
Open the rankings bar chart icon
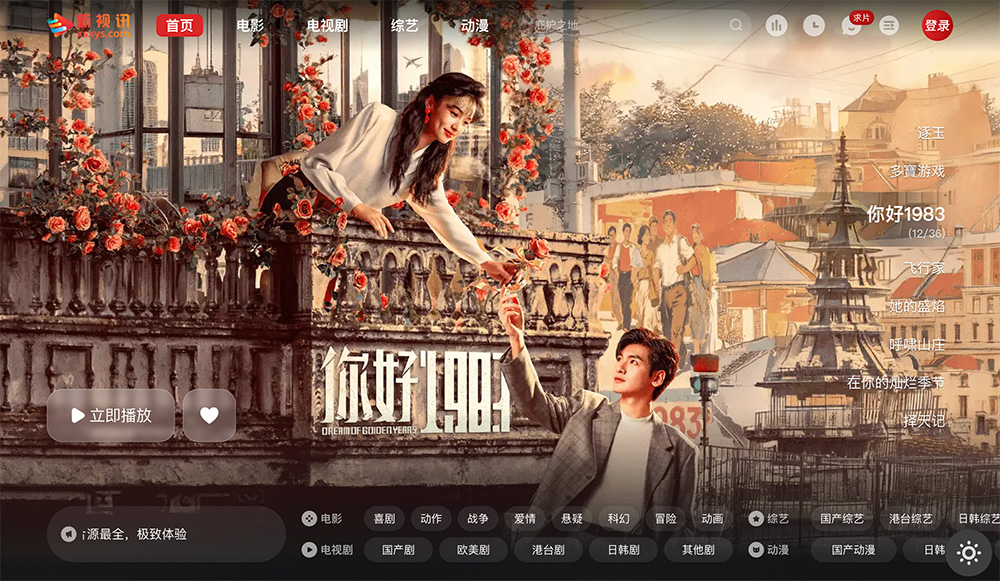[x=776, y=26]
